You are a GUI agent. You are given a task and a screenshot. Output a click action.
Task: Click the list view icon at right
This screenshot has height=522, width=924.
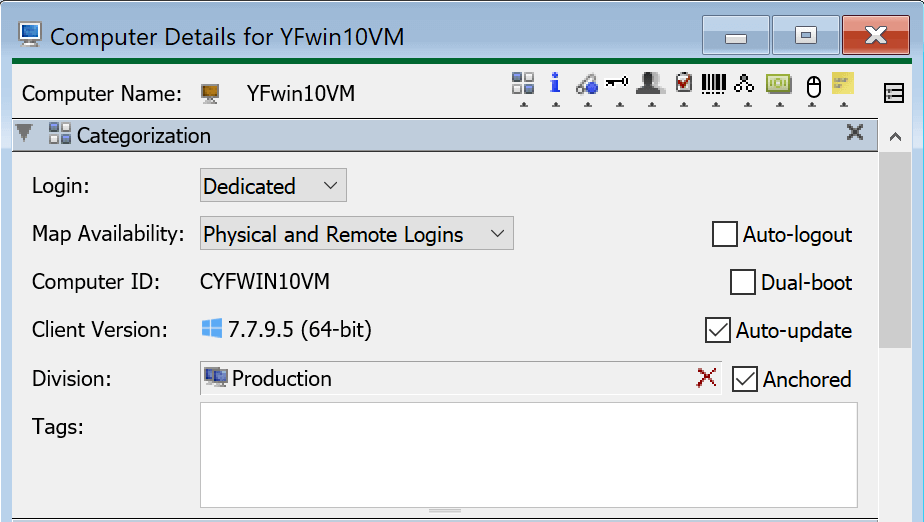(x=895, y=93)
